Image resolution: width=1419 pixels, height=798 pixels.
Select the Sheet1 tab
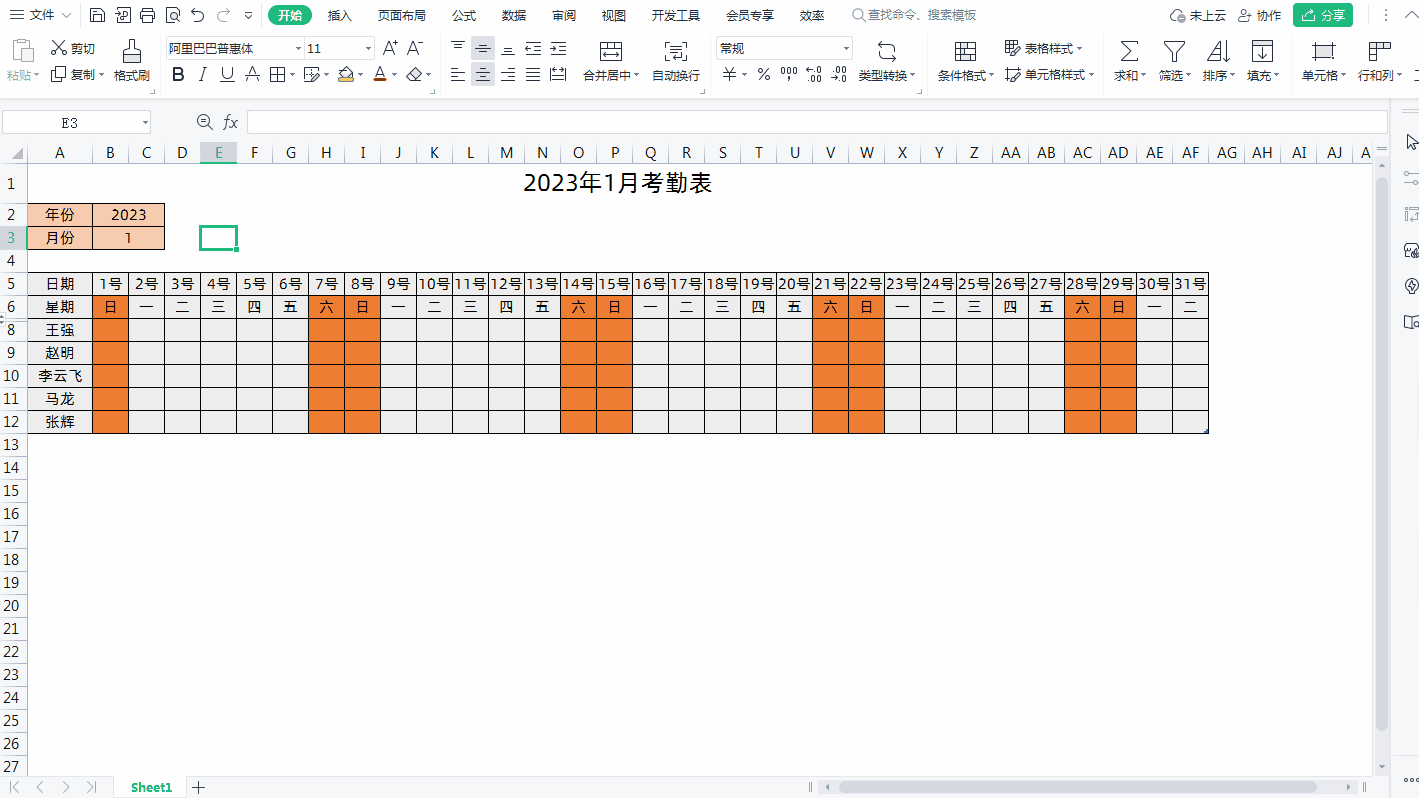point(151,787)
